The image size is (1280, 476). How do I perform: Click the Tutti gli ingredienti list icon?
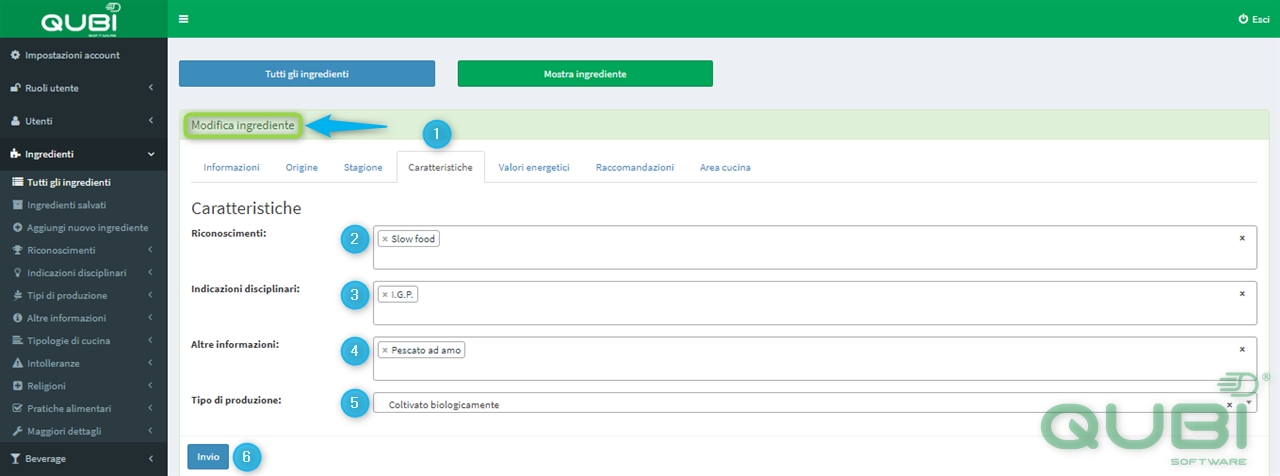click(x=17, y=182)
